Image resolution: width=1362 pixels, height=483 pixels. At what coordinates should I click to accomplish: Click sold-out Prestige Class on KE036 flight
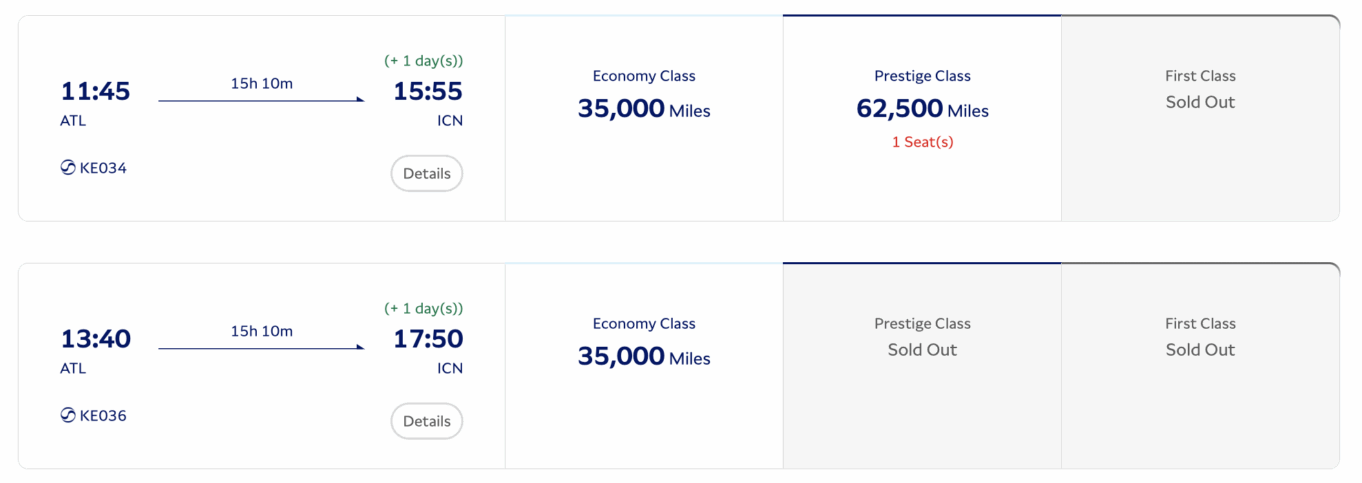pos(921,338)
